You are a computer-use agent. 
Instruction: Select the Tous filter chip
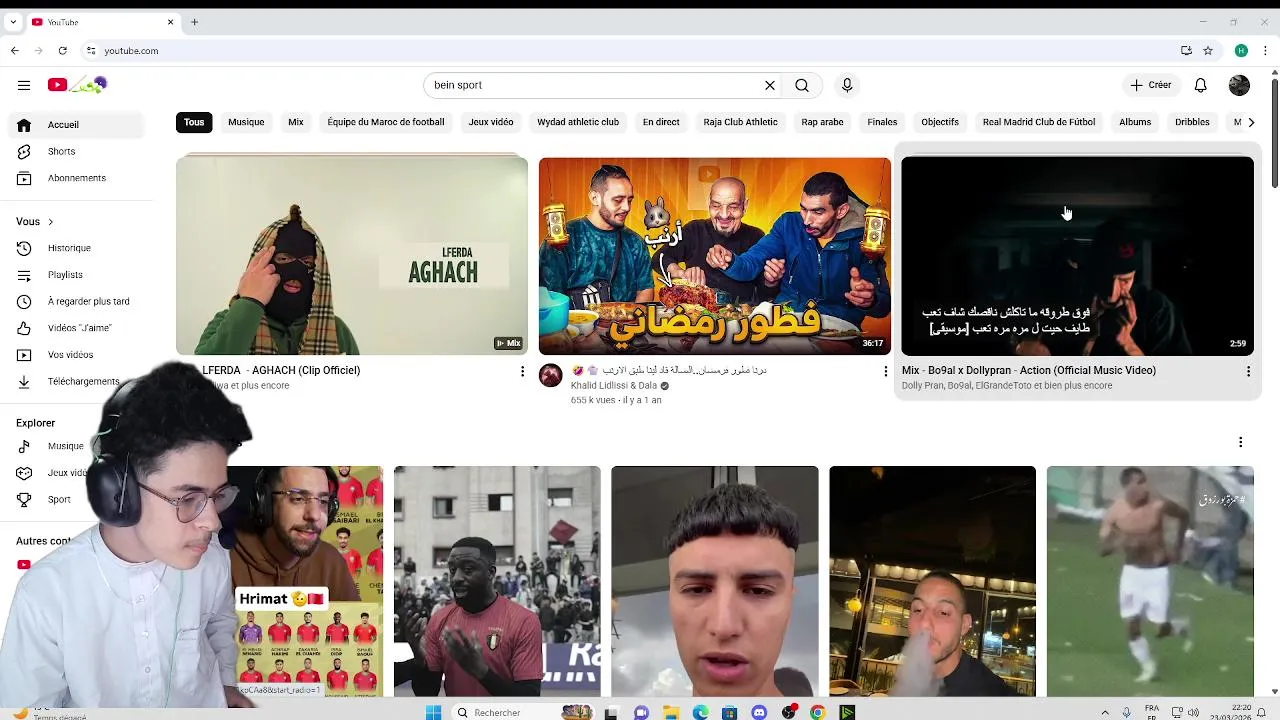tap(194, 122)
